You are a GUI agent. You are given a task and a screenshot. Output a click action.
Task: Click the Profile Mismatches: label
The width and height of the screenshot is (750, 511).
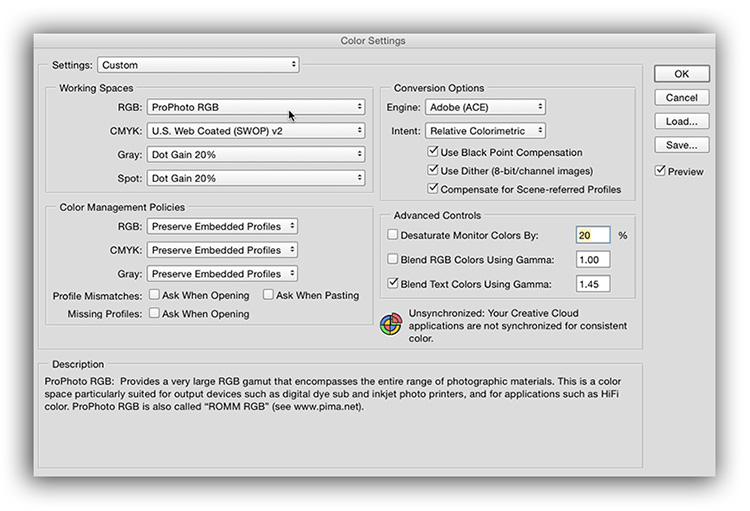[97, 296]
